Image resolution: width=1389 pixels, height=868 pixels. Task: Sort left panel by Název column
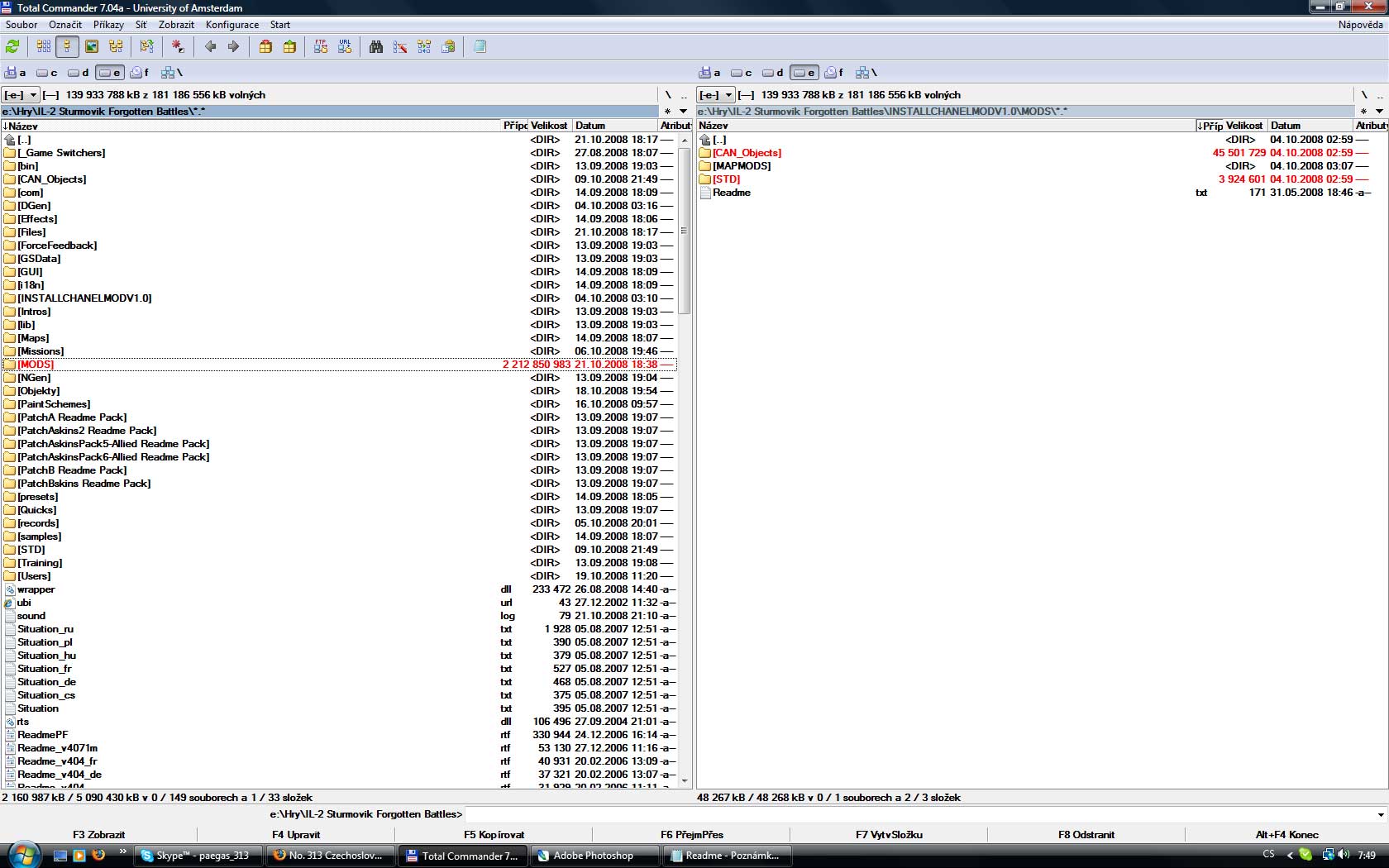pyautogui.click(x=251, y=126)
